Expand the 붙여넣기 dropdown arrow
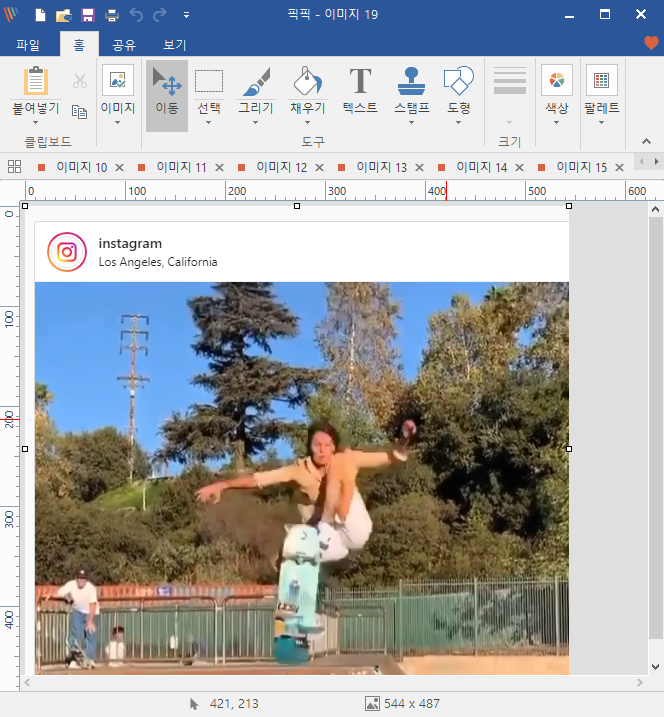 tap(36, 123)
